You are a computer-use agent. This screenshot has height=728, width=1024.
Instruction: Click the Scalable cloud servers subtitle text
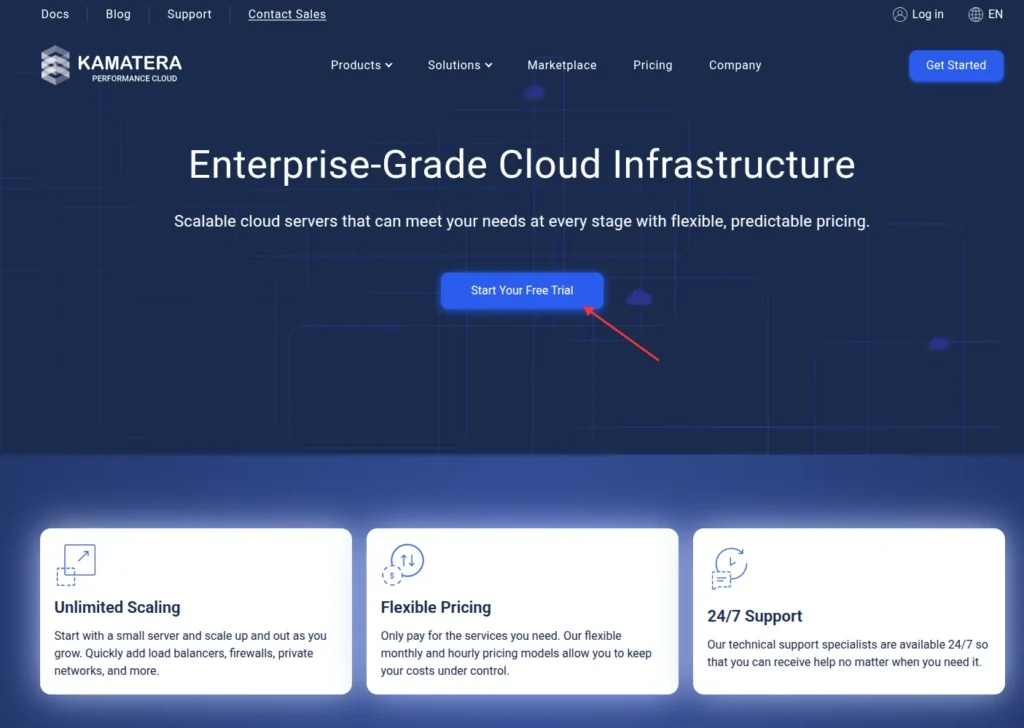[522, 221]
